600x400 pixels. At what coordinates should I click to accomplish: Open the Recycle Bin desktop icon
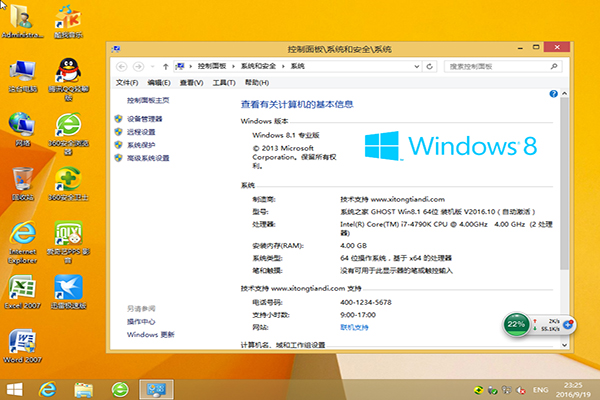pos(20,180)
